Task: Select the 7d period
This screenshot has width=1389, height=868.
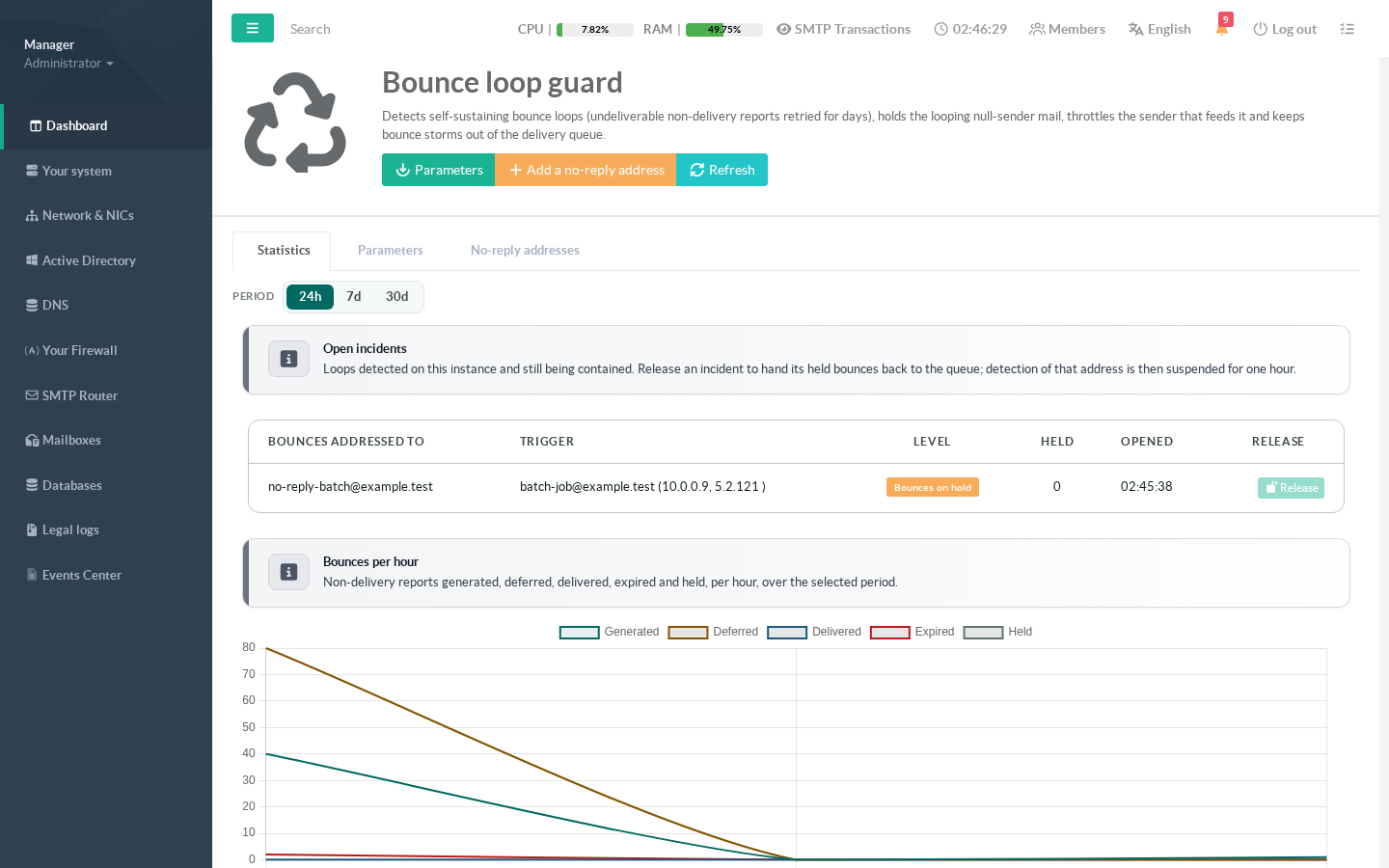Action: 354,296
